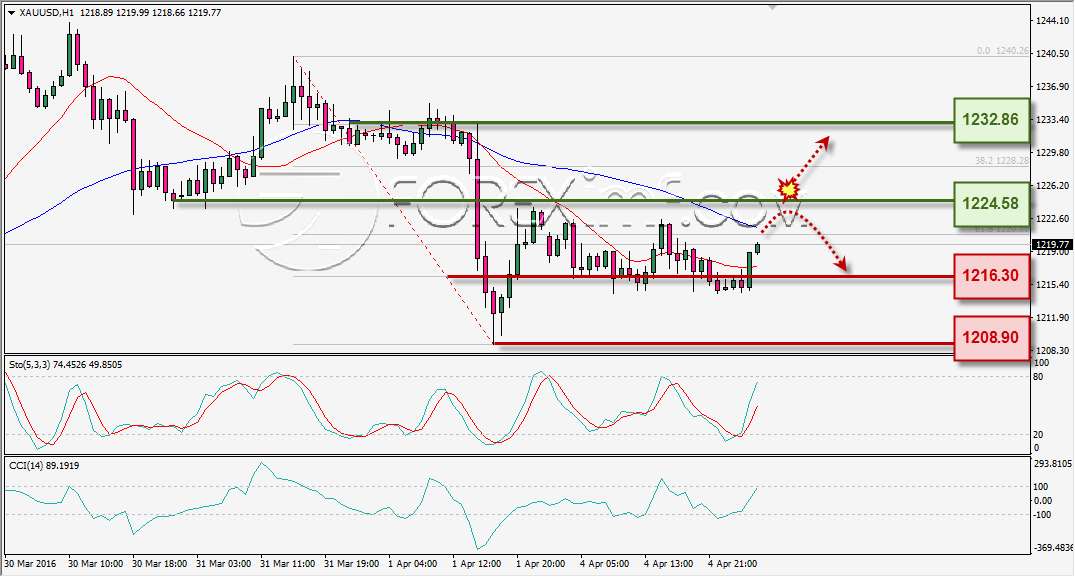Click the CCI scale value -100

click(1043, 515)
